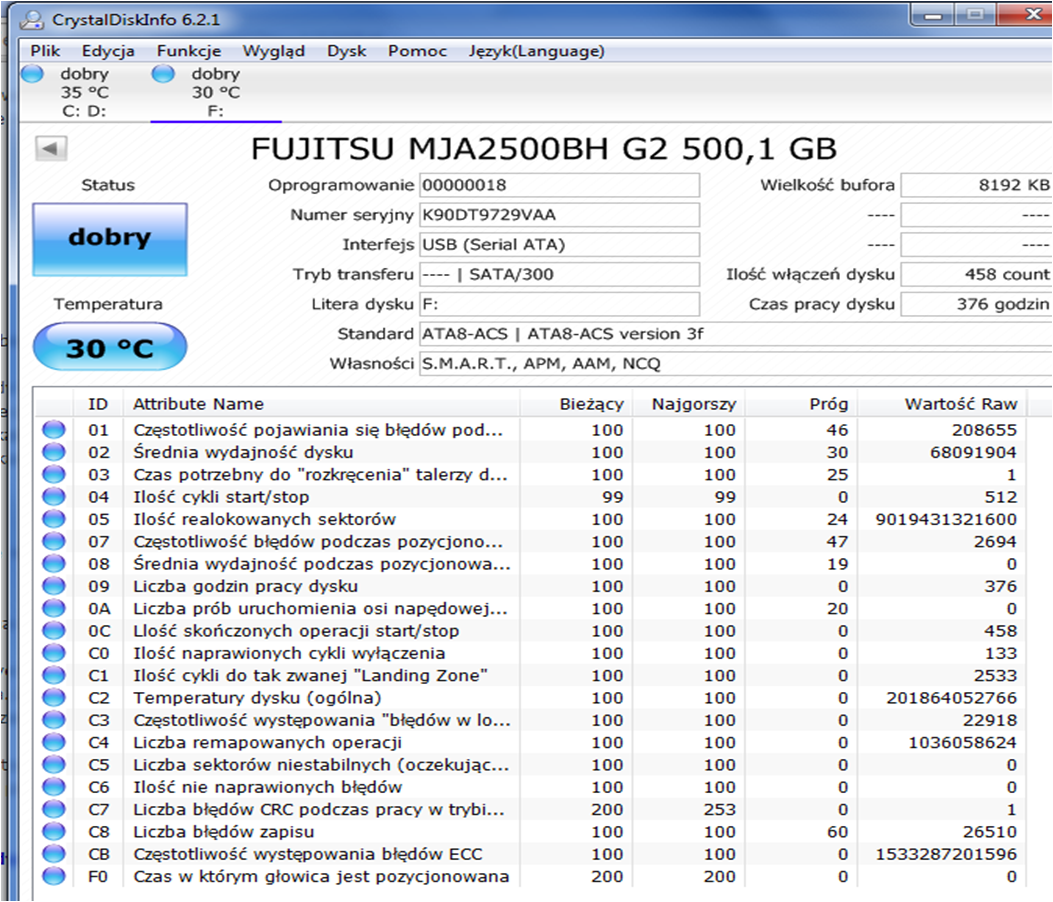Click the status orb of attribute 05
The width and height of the screenshot is (1053, 902).
[54, 519]
